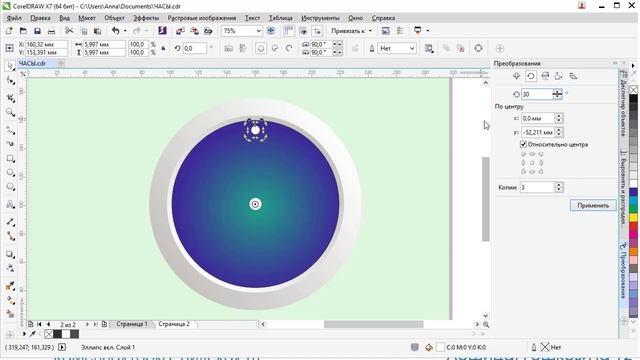Open the 'Таблица' menu
The width and height of the screenshot is (640, 360).
coord(281,18)
